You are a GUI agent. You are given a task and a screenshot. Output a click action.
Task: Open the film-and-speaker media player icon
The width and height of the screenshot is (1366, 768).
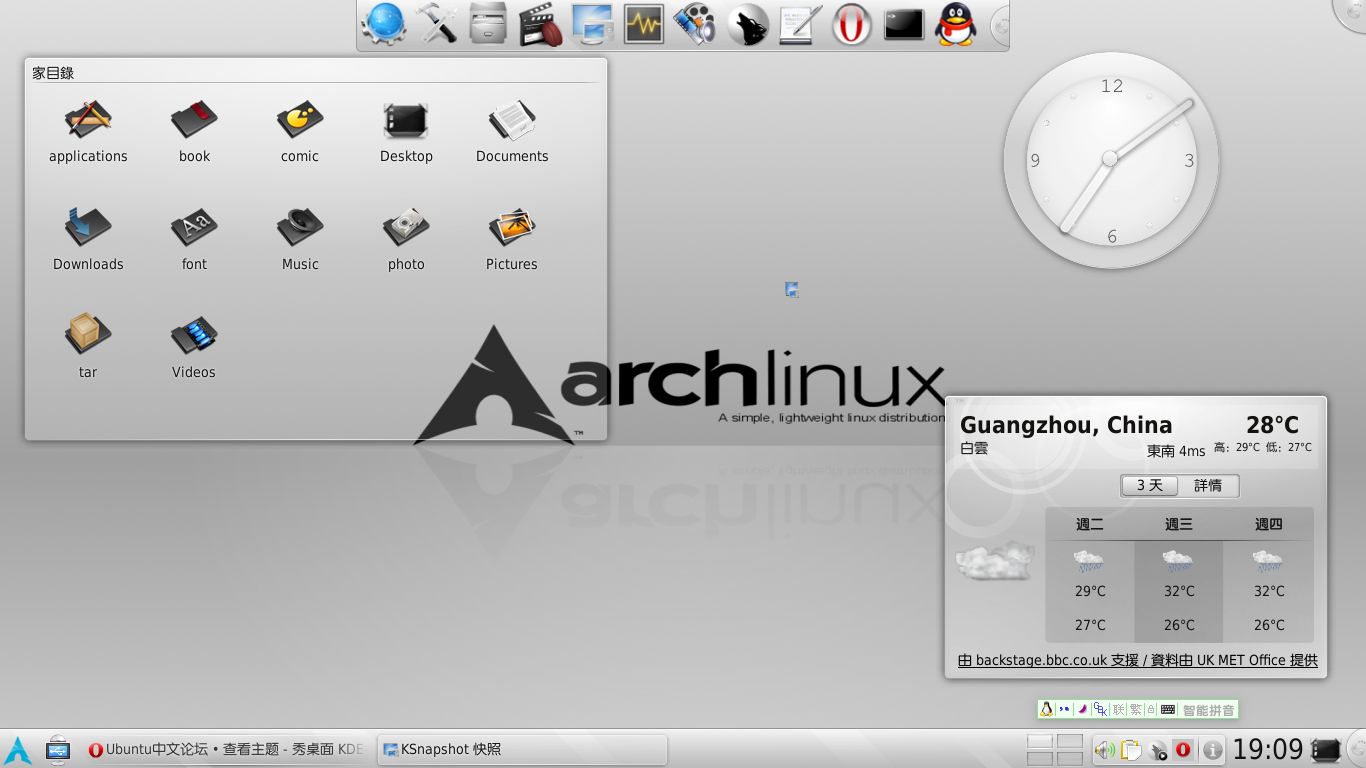695,24
